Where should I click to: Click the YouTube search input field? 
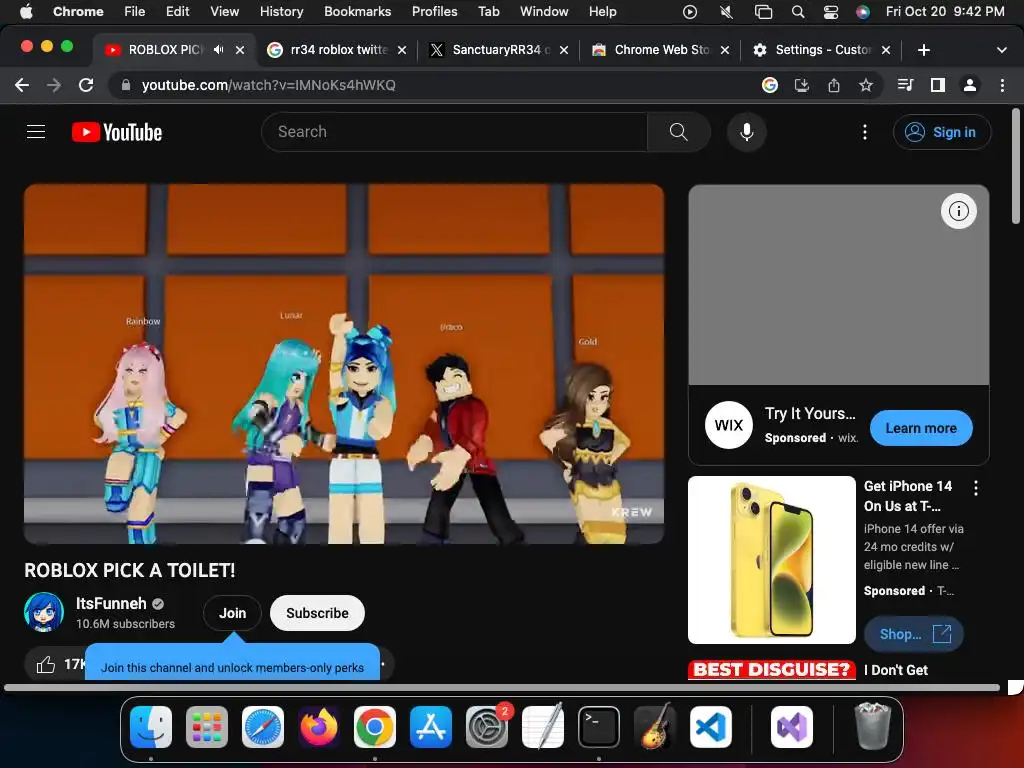[x=455, y=132]
